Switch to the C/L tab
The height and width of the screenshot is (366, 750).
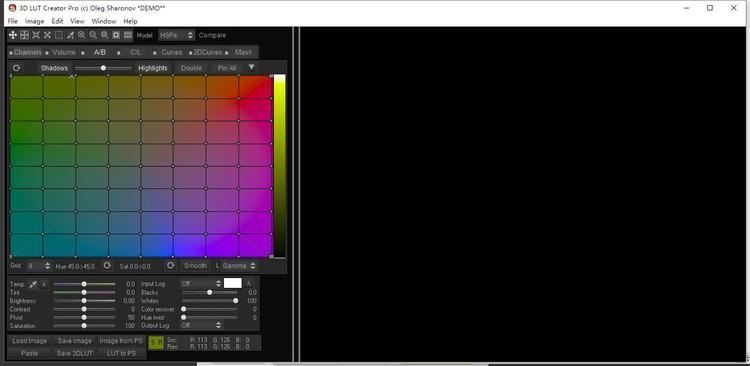(136, 52)
